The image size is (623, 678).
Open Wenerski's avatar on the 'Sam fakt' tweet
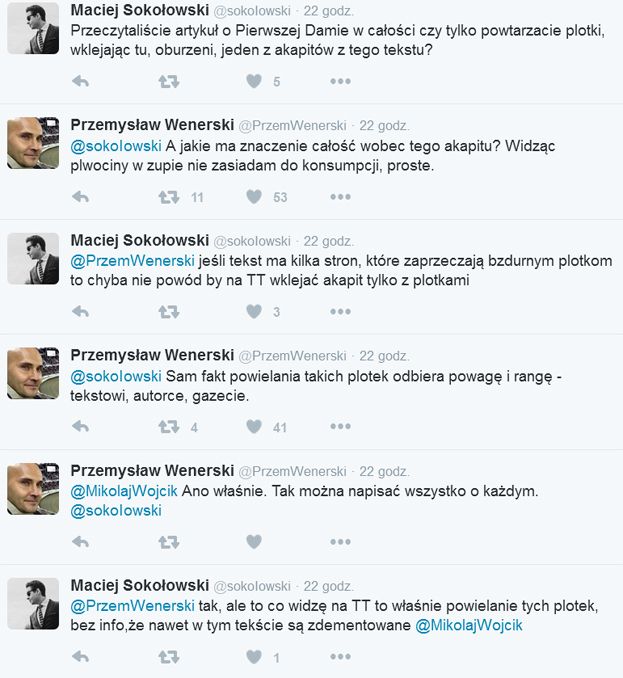point(33,373)
